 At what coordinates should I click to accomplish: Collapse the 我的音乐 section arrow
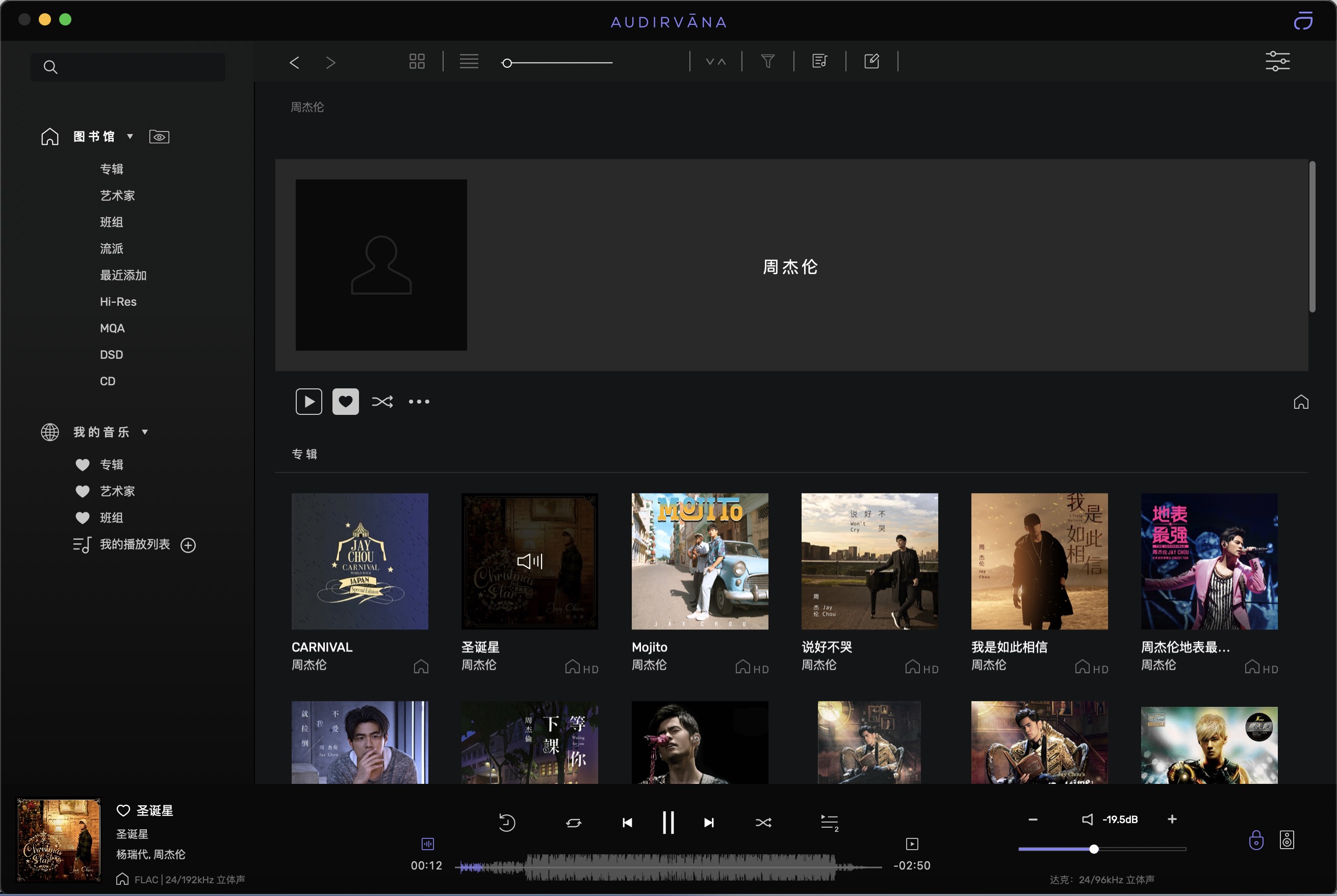(x=145, y=432)
